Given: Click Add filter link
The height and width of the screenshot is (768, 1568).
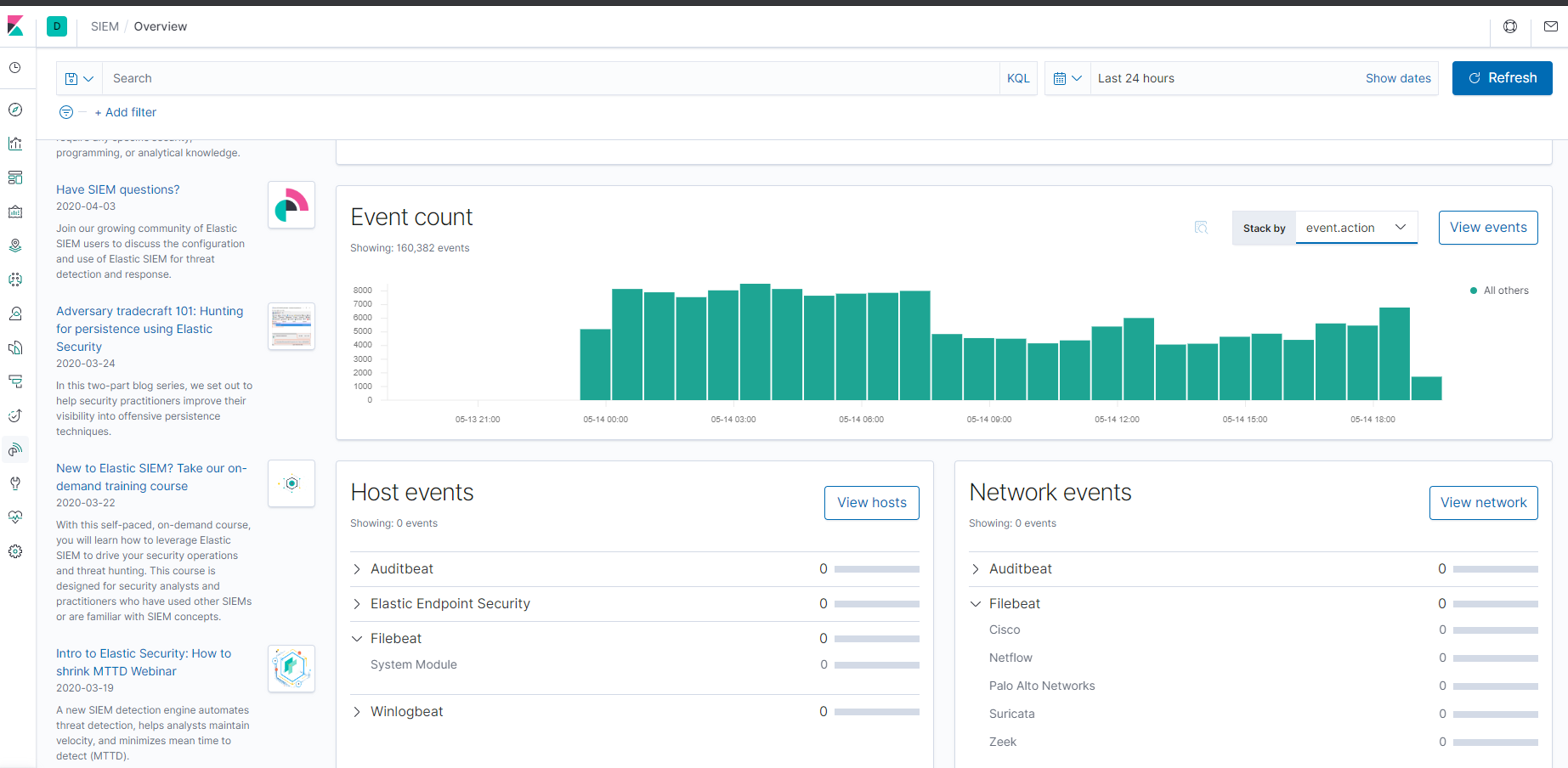Looking at the screenshot, I should (126, 112).
